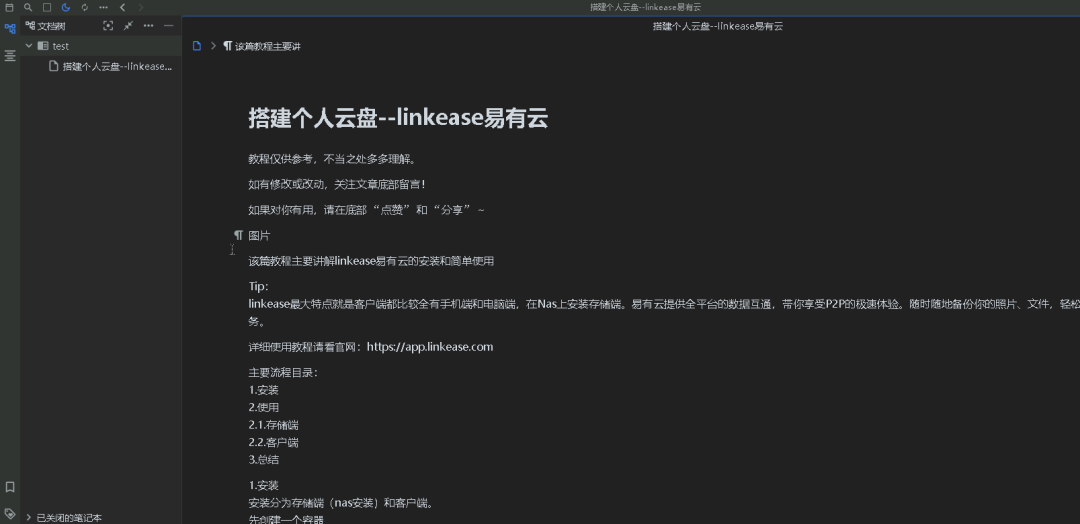
Task: Minimize the 文档树 panel
Action: pos(168,25)
